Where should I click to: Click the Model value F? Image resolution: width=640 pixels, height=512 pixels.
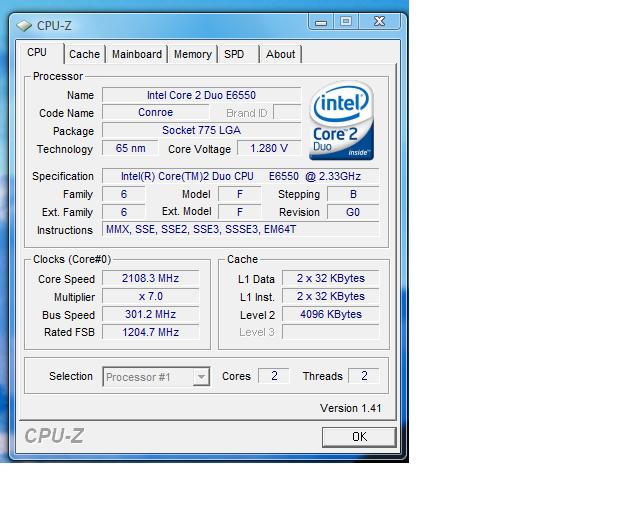(x=240, y=194)
